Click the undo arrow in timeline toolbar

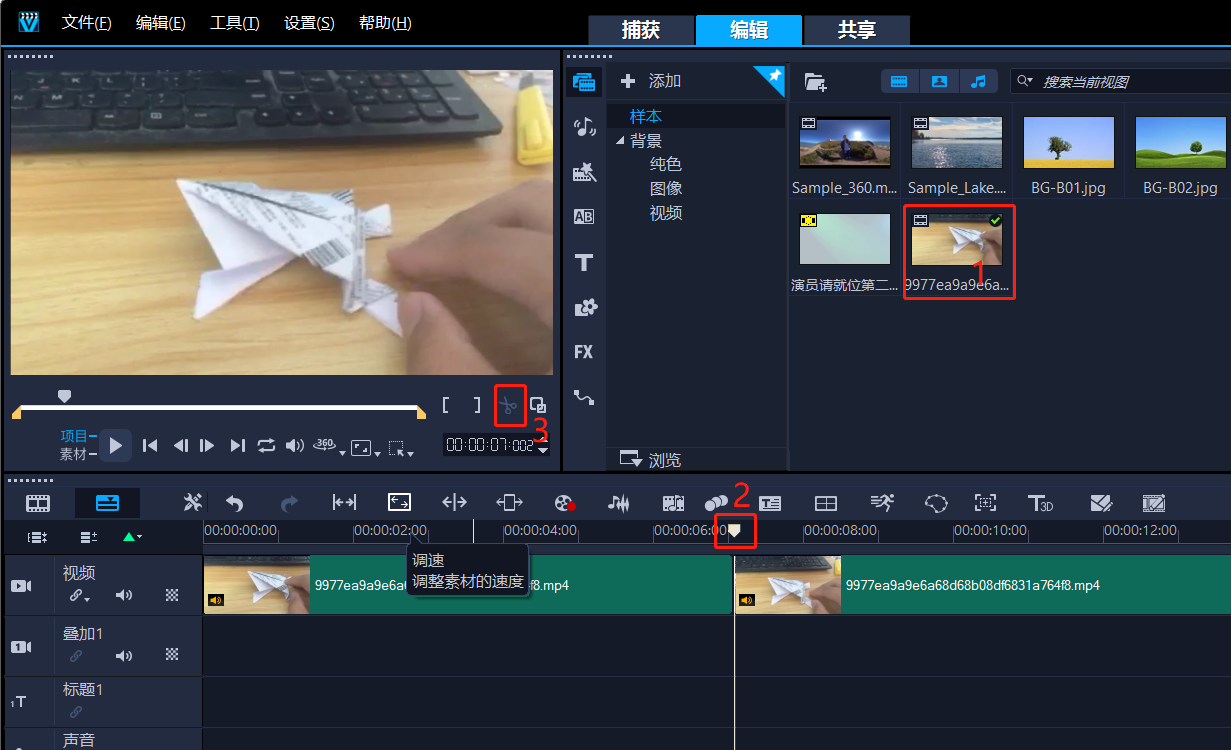click(234, 503)
